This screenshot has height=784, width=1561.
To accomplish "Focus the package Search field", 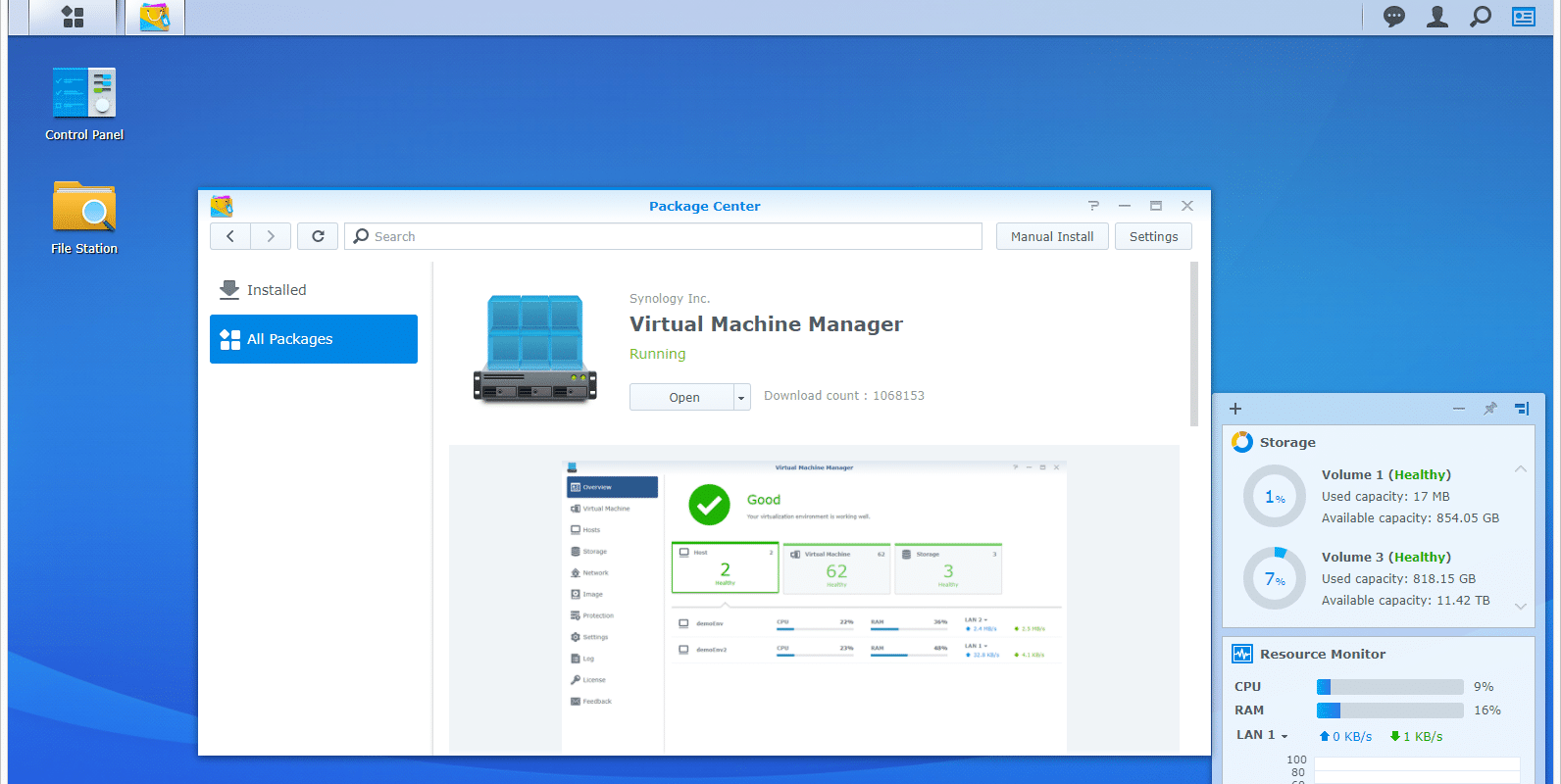I will tap(663, 236).
